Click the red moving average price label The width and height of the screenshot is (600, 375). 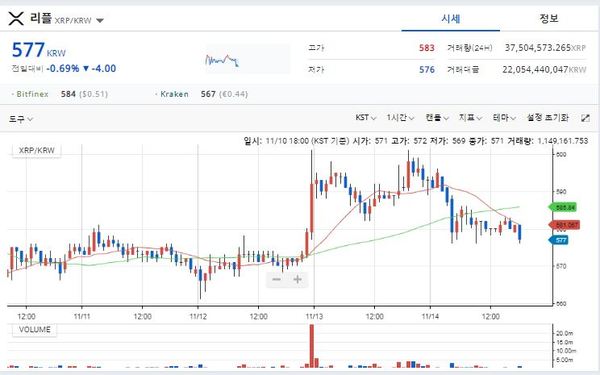565,225
